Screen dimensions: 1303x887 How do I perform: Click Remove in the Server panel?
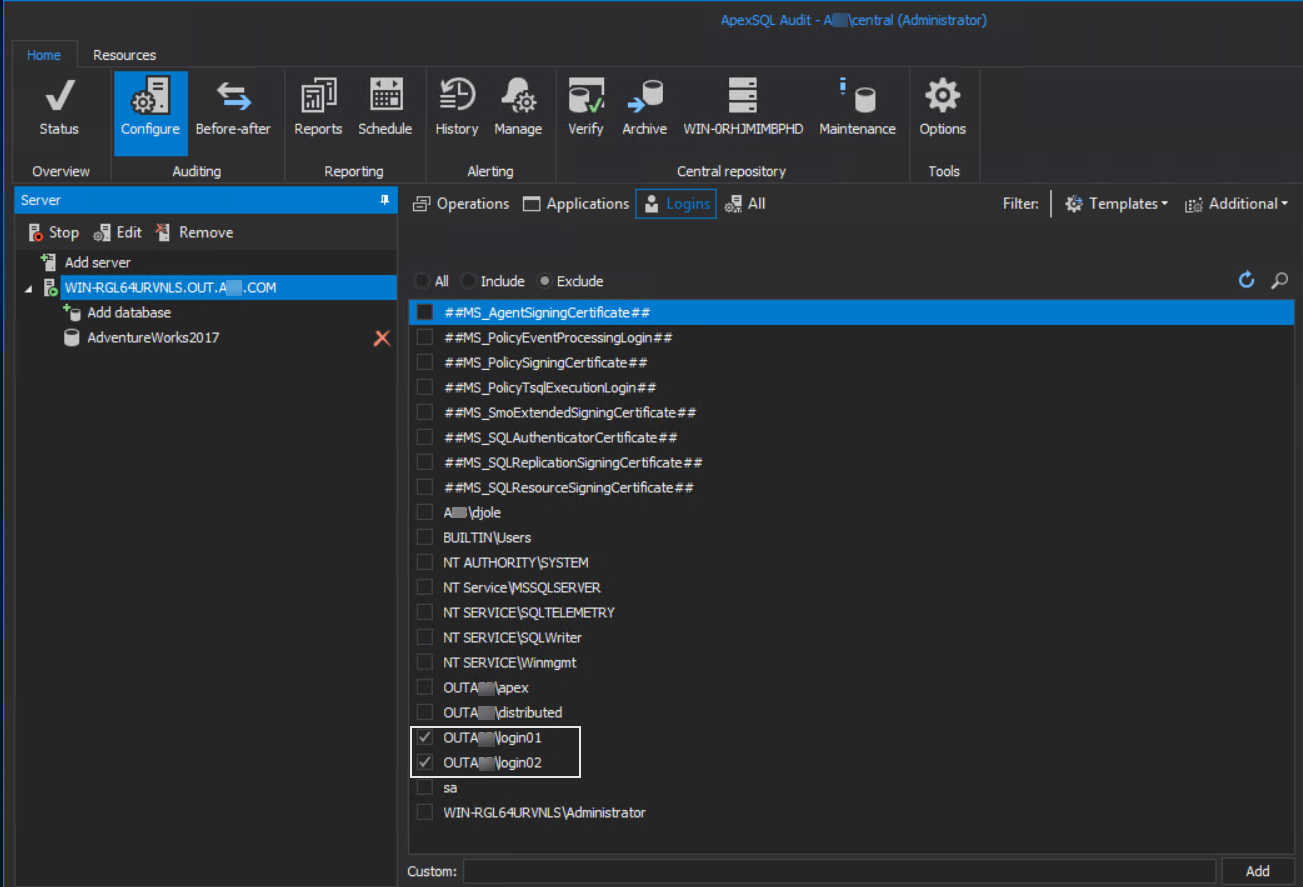click(194, 232)
